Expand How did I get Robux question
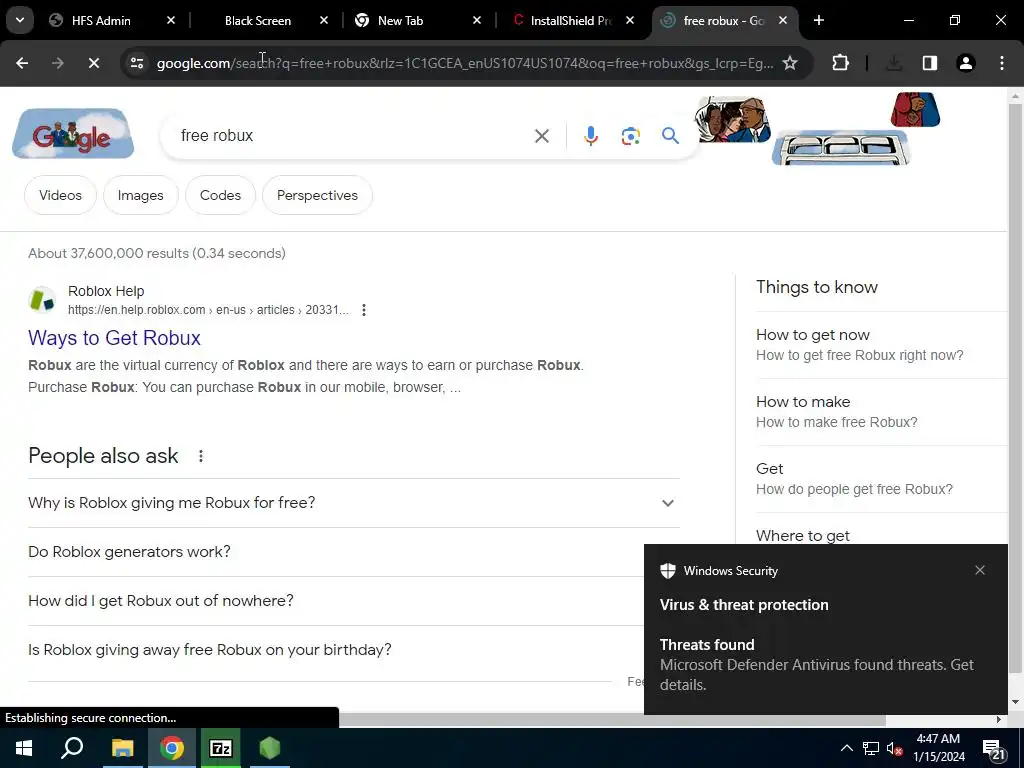 (x=336, y=601)
